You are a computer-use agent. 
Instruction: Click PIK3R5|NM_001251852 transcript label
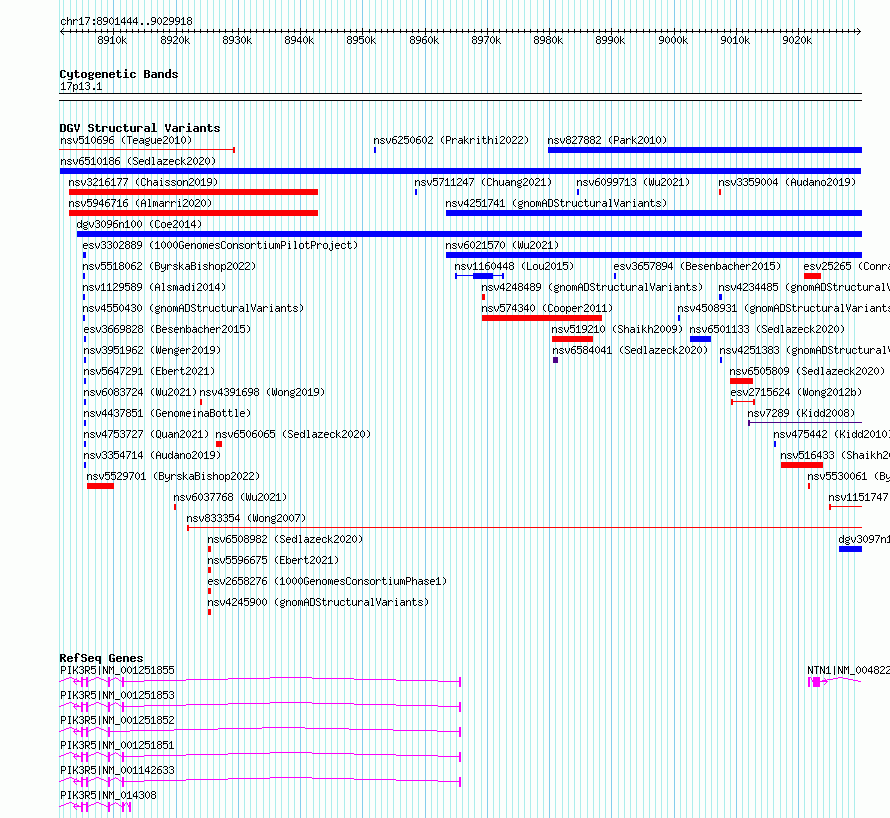click(117, 720)
